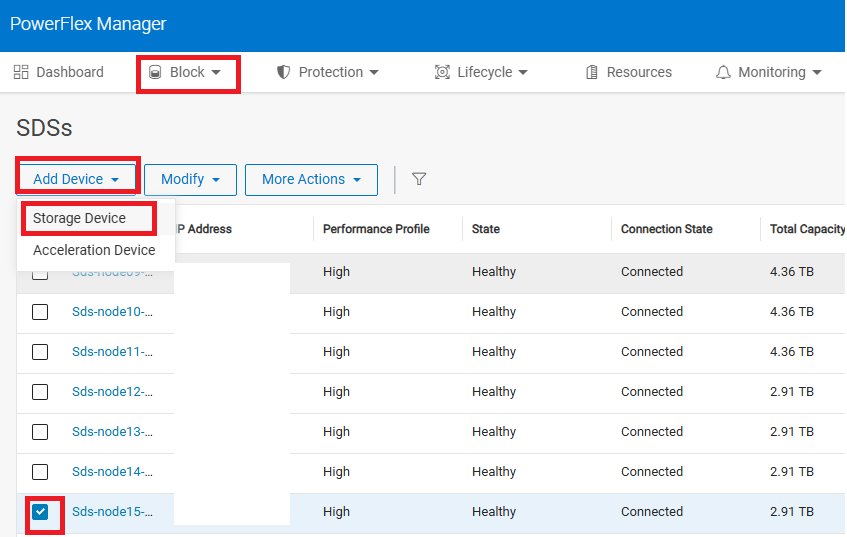The image size is (847, 537).
Task: Uncheck the box for Sds-node15
Action: click(x=40, y=512)
